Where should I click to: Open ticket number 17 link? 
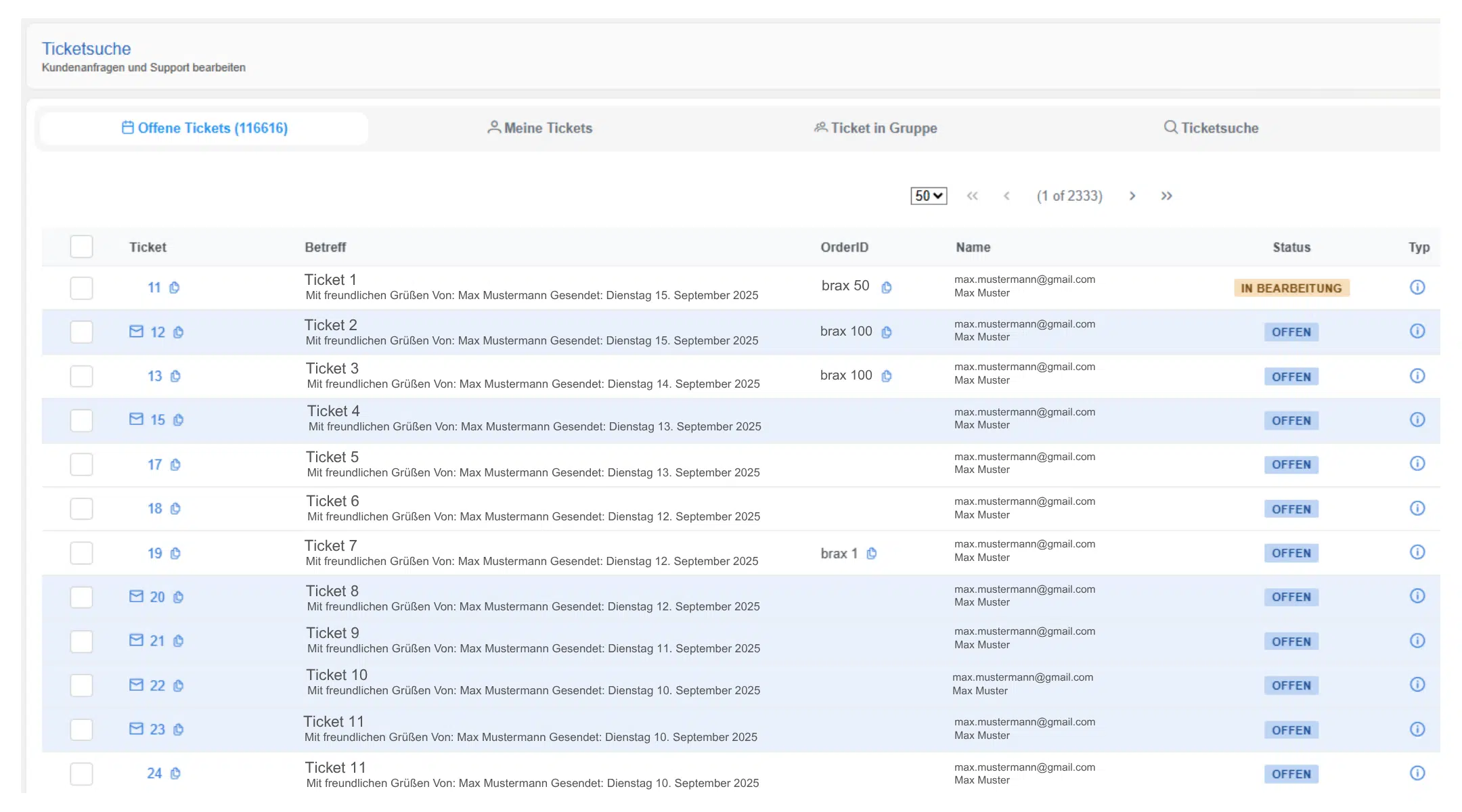click(155, 466)
